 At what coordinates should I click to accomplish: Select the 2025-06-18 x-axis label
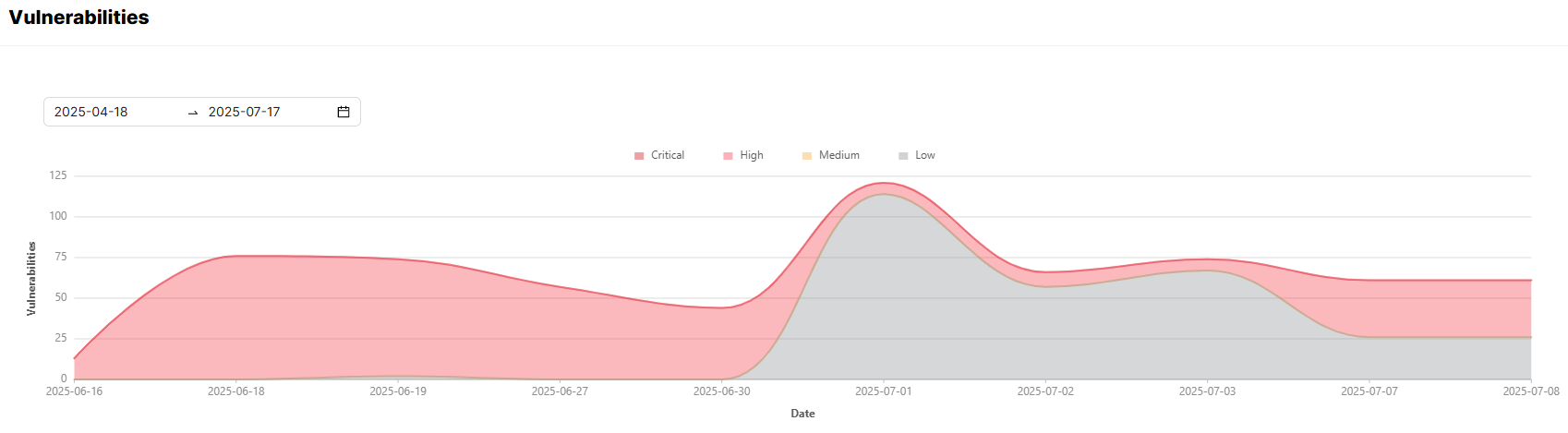coord(235,391)
